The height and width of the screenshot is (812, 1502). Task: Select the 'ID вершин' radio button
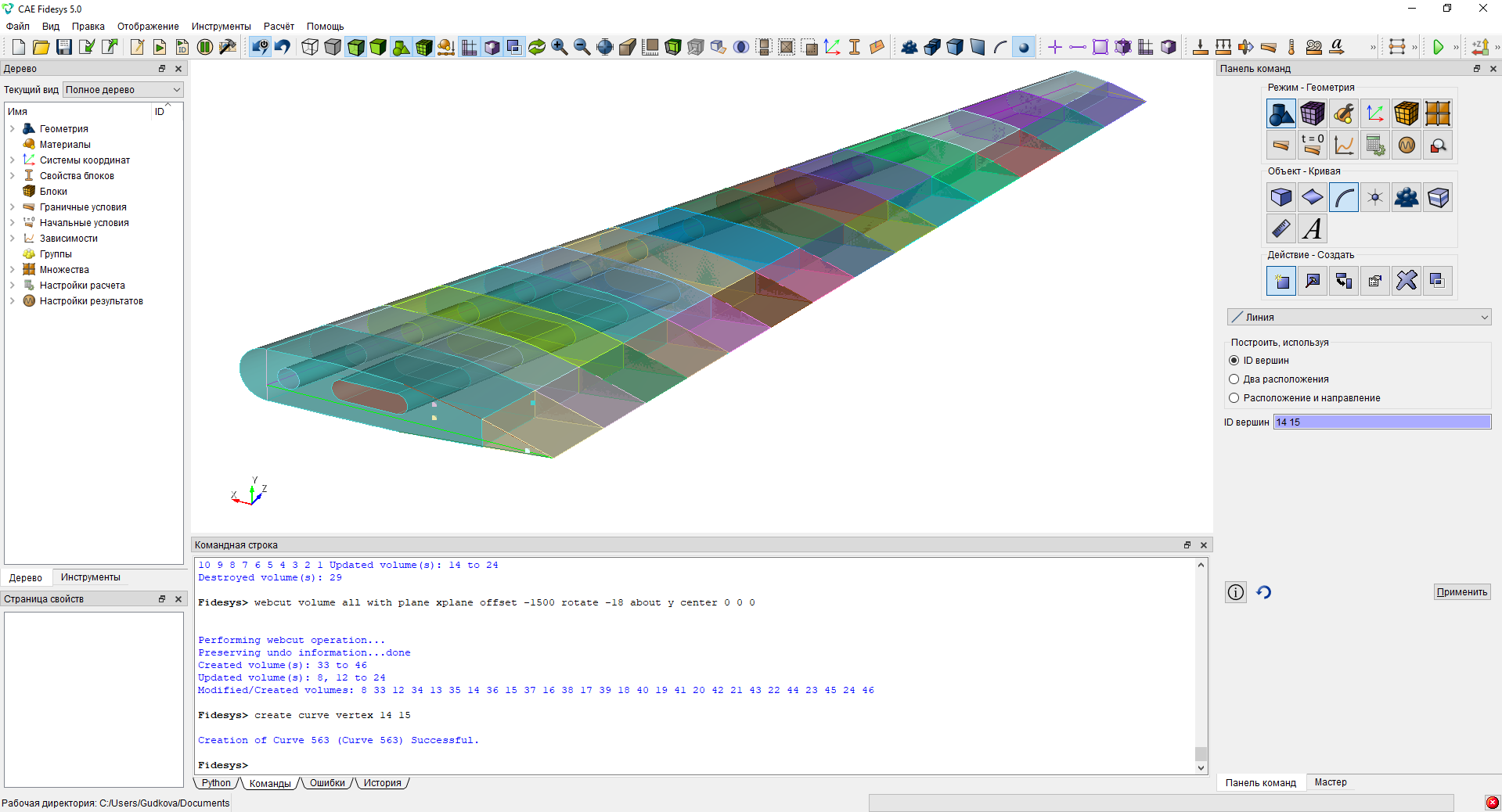[x=1234, y=361]
